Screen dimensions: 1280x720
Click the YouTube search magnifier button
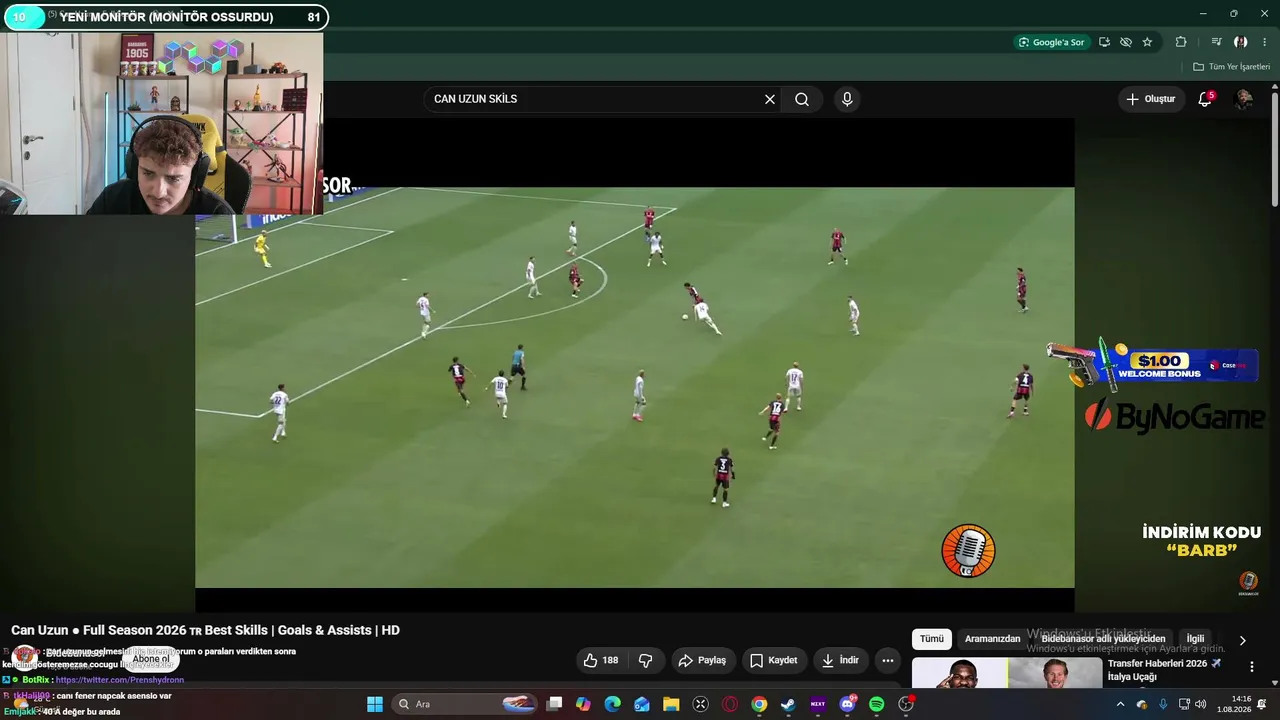[x=802, y=99]
